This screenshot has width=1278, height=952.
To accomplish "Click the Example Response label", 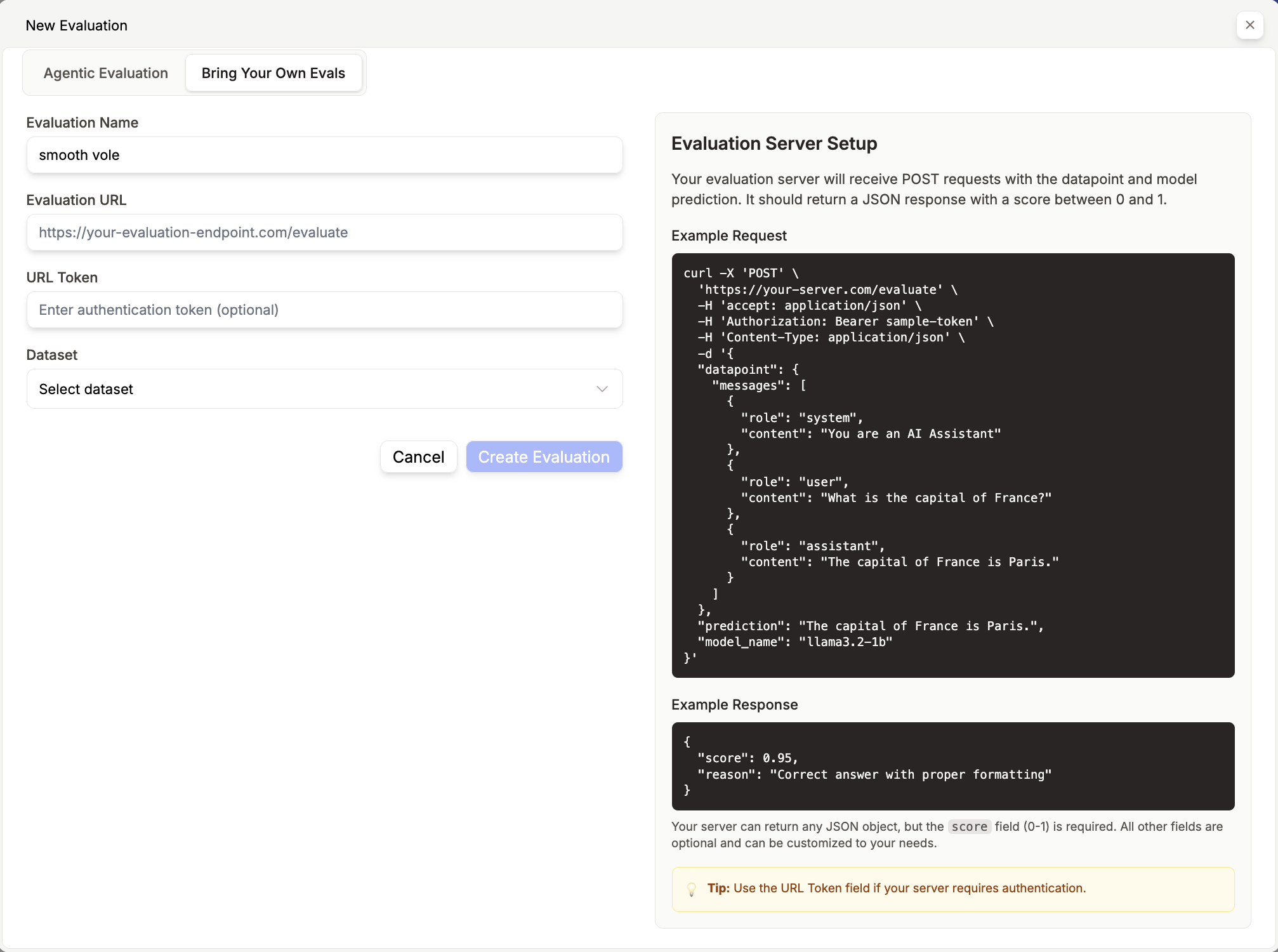I will 734,704.
